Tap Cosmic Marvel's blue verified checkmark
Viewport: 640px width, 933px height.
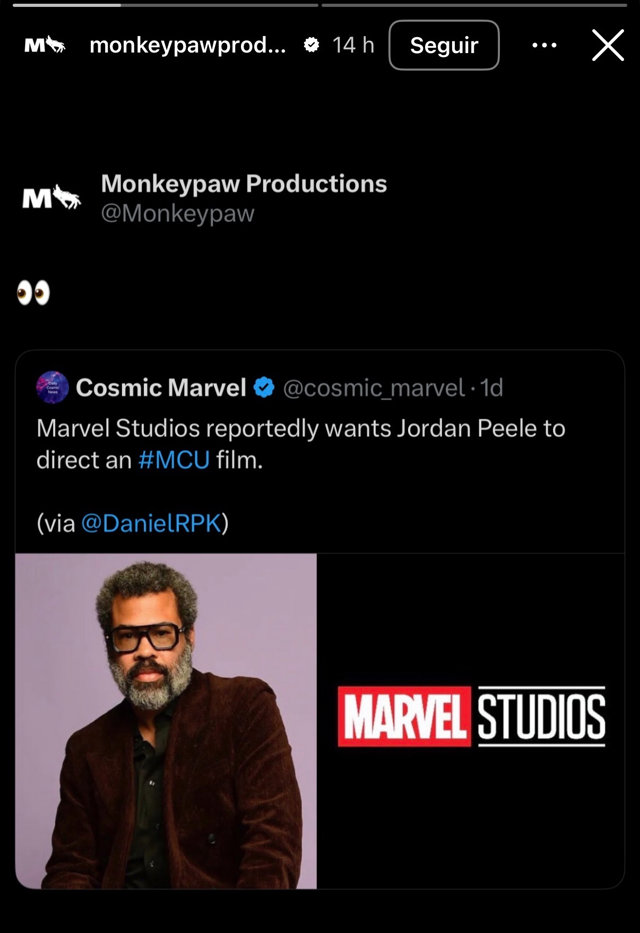(264, 387)
